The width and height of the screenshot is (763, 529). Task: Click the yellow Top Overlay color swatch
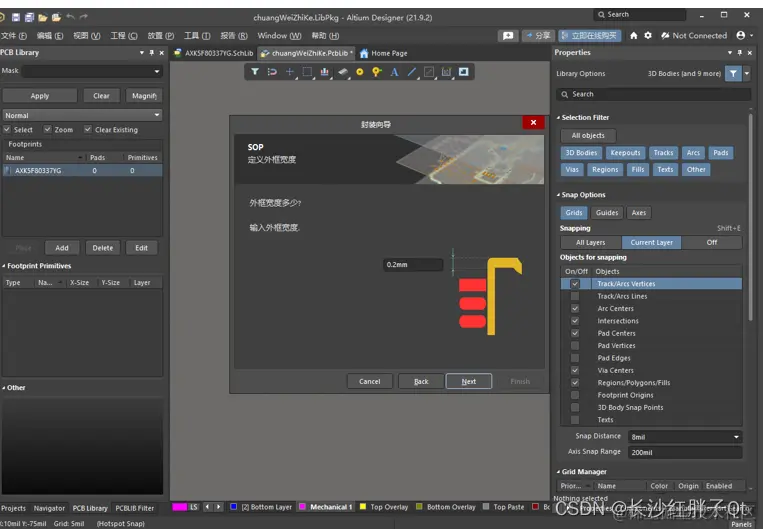(363, 507)
